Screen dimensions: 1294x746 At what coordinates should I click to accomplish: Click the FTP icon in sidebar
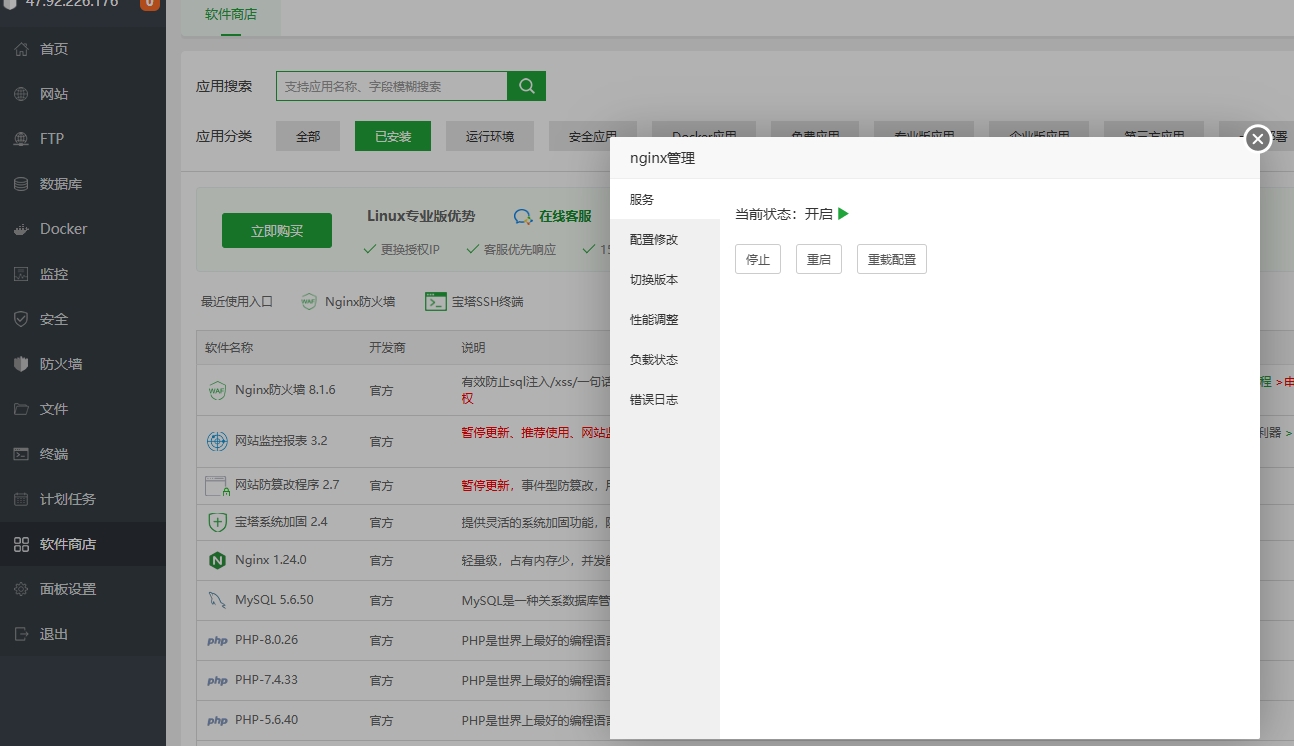[21, 139]
